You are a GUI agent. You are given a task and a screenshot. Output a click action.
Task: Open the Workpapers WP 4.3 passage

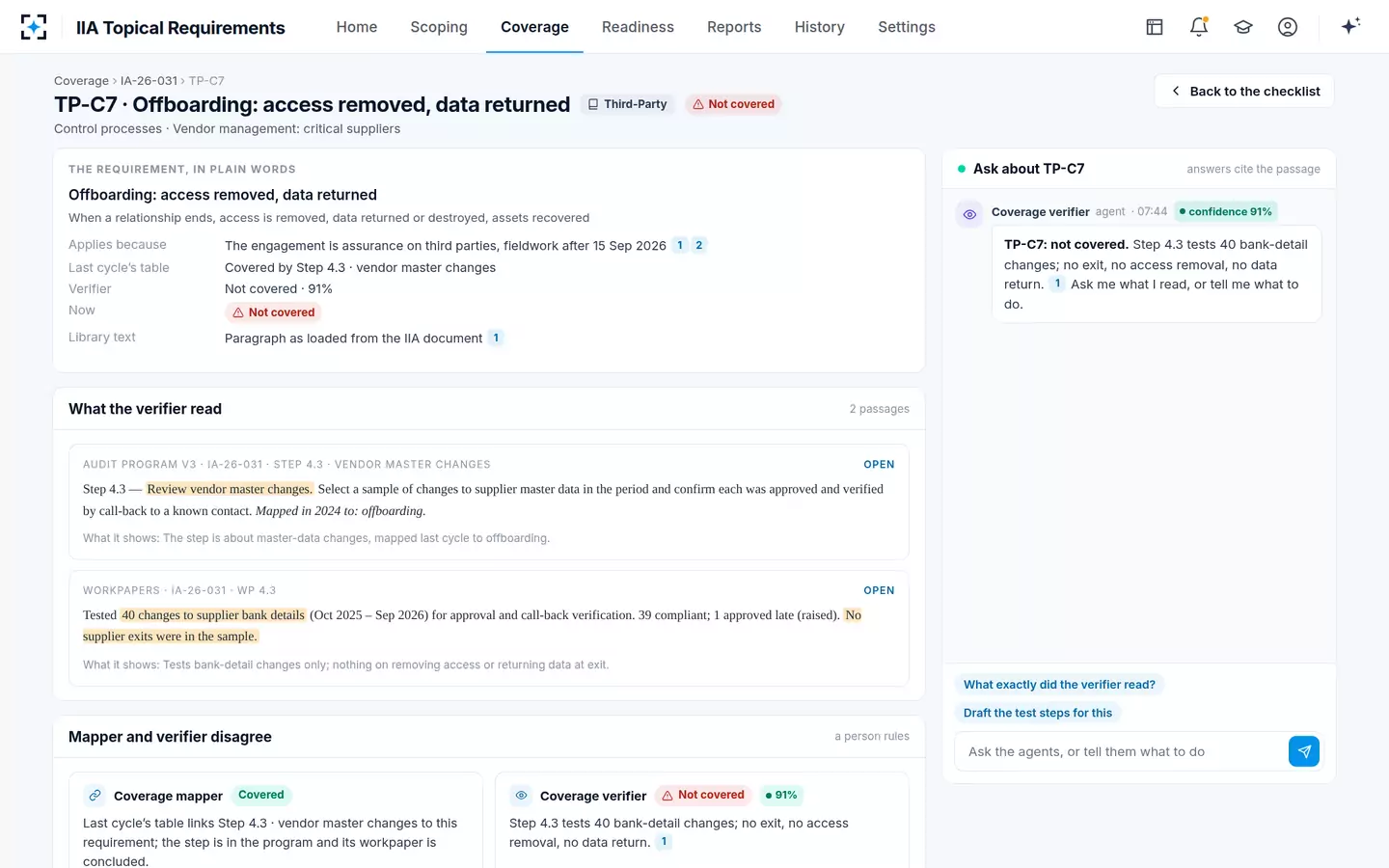point(879,590)
